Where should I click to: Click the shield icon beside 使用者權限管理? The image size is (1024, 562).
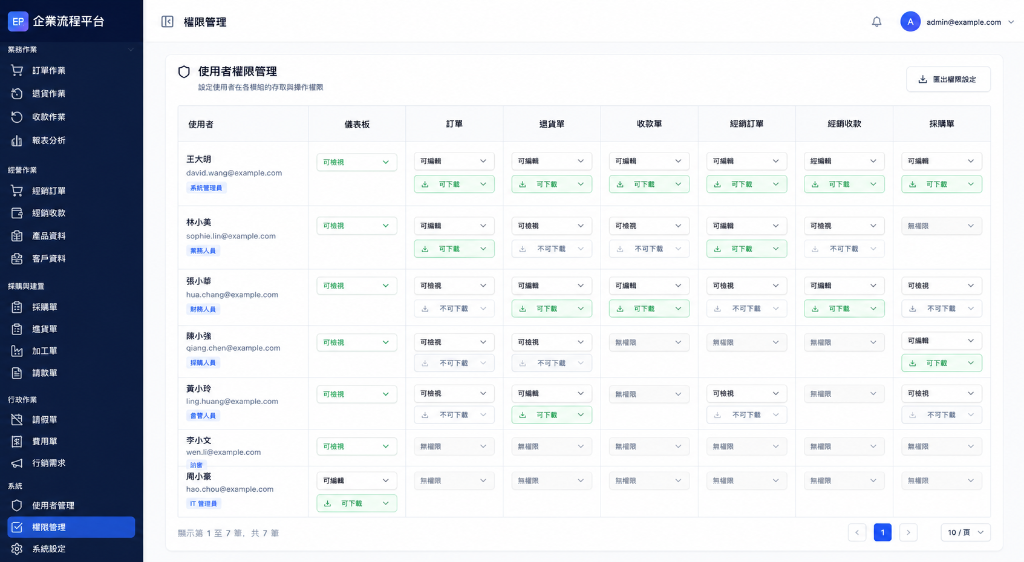point(184,72)
